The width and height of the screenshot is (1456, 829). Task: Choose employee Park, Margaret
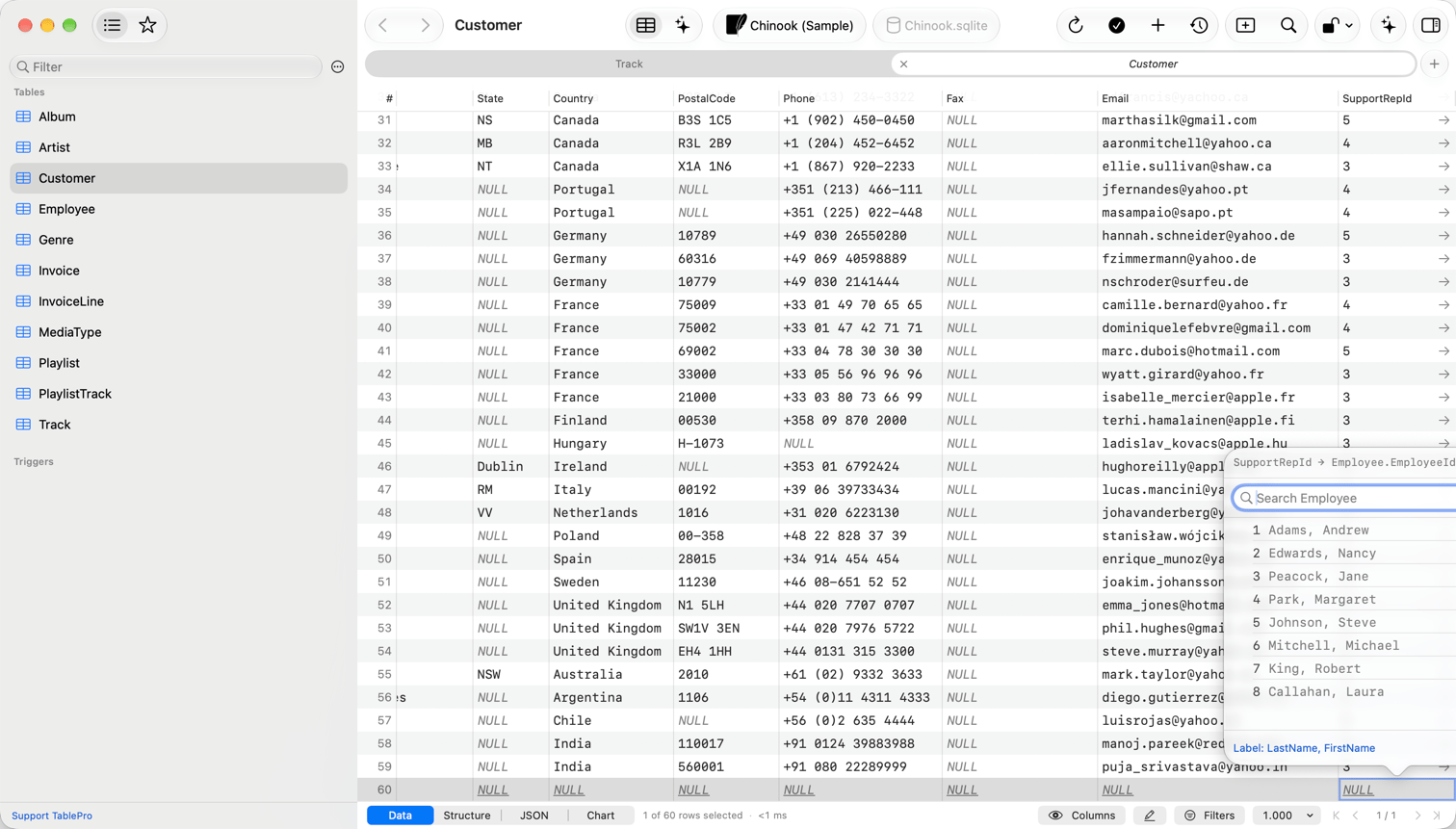click(x=1340, y=600)
